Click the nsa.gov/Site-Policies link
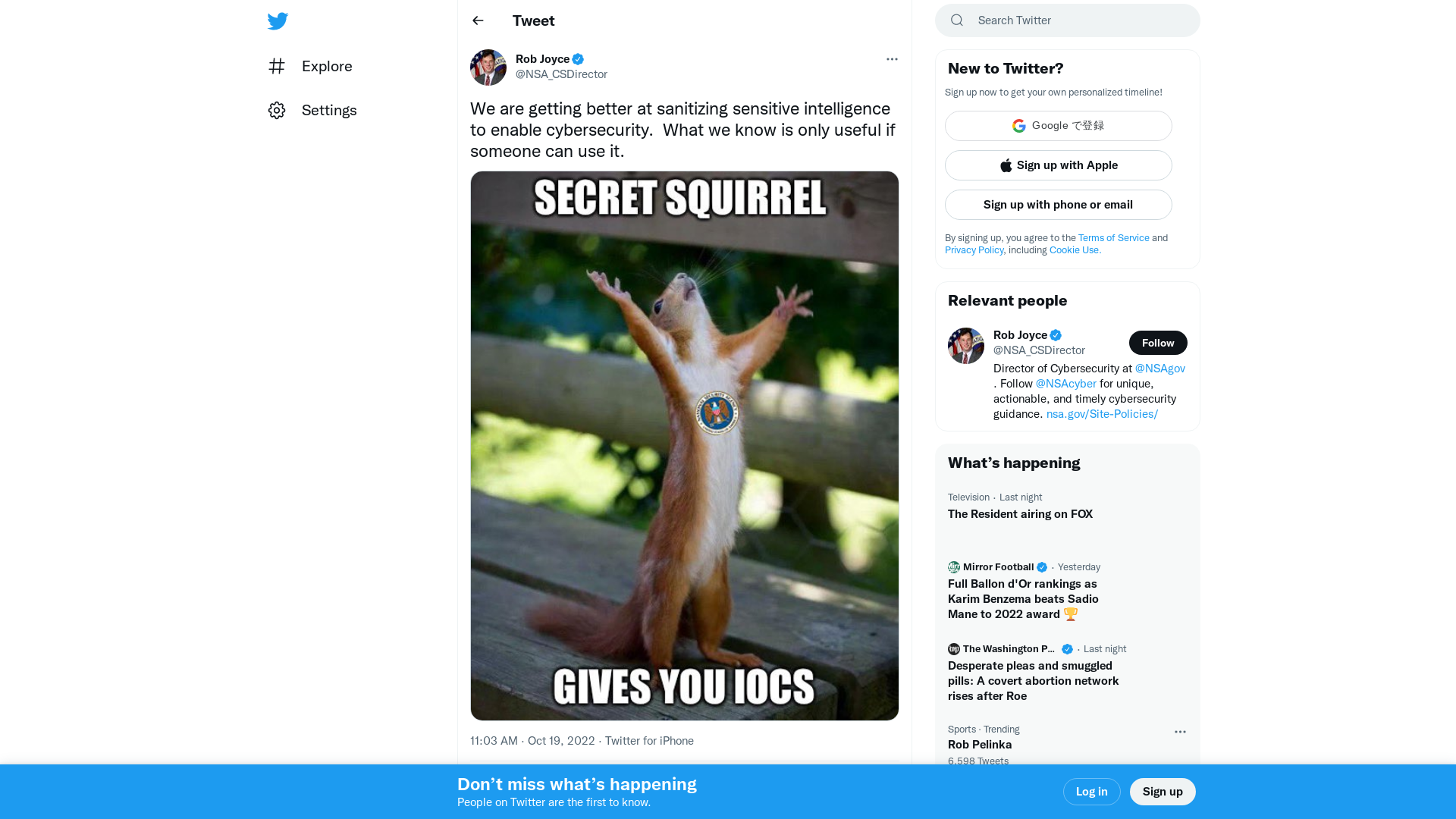This screenshot has height=819, width=1456. (1101, 413)
